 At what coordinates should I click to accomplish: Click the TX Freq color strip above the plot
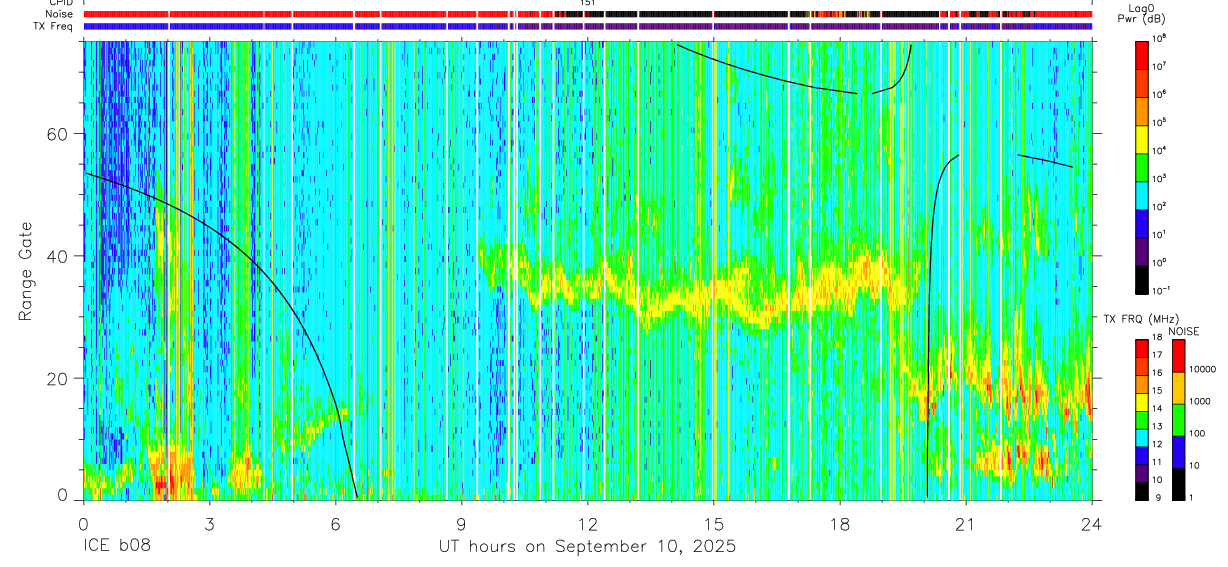click(587, 26)
